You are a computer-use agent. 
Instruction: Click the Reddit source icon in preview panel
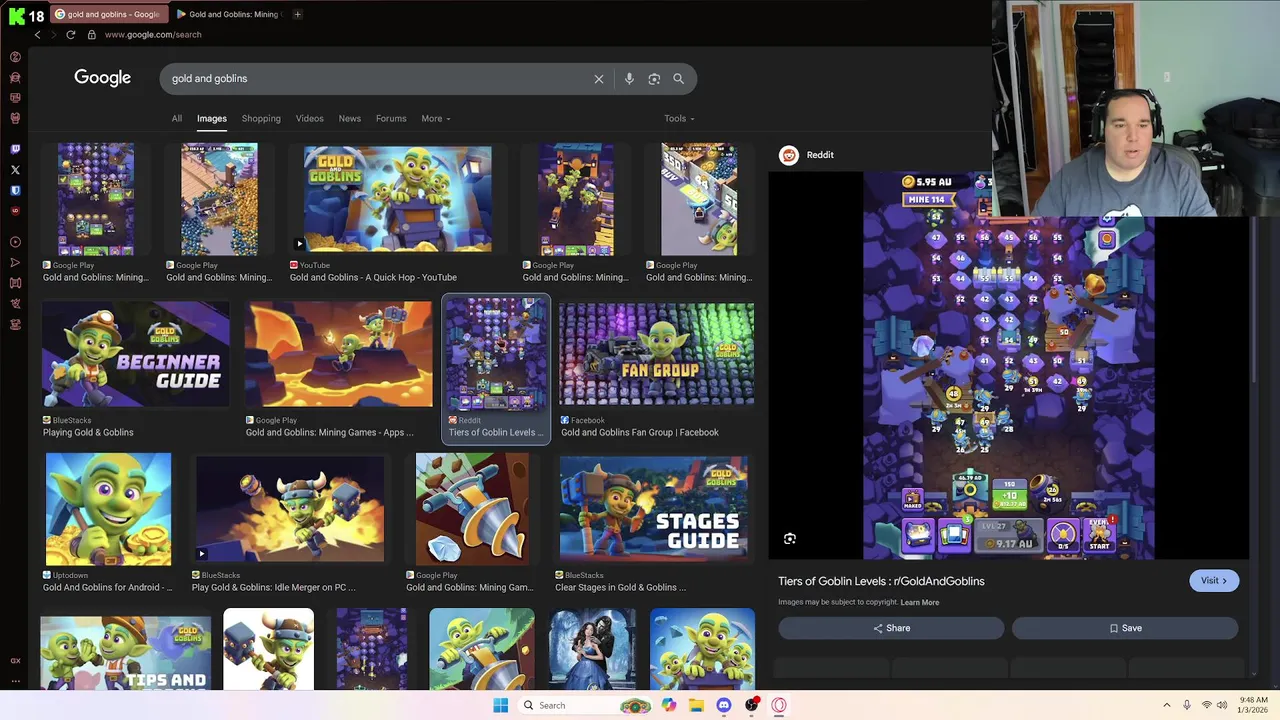pos(789,155)
